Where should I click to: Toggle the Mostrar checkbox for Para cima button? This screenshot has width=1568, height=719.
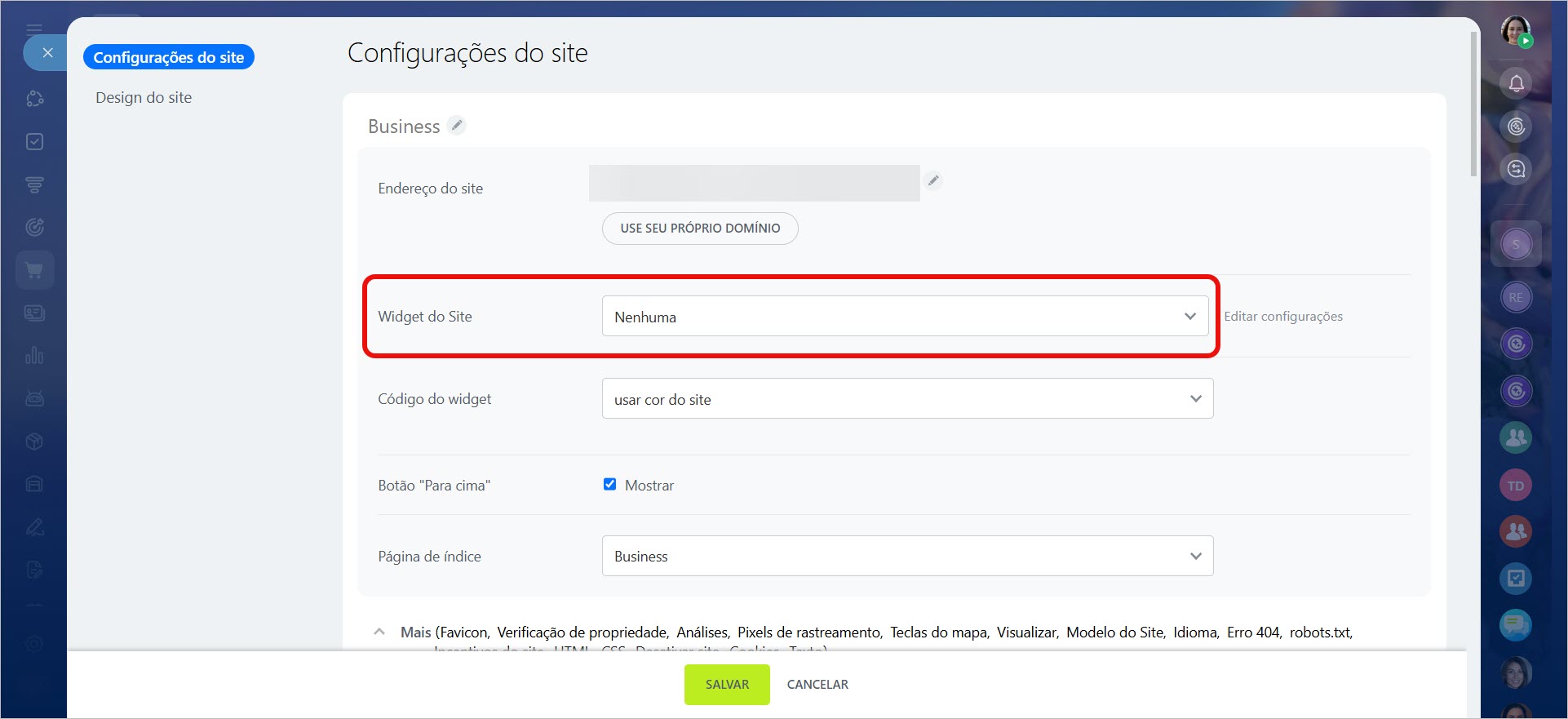pyautogui.click(x=609, y=485)
